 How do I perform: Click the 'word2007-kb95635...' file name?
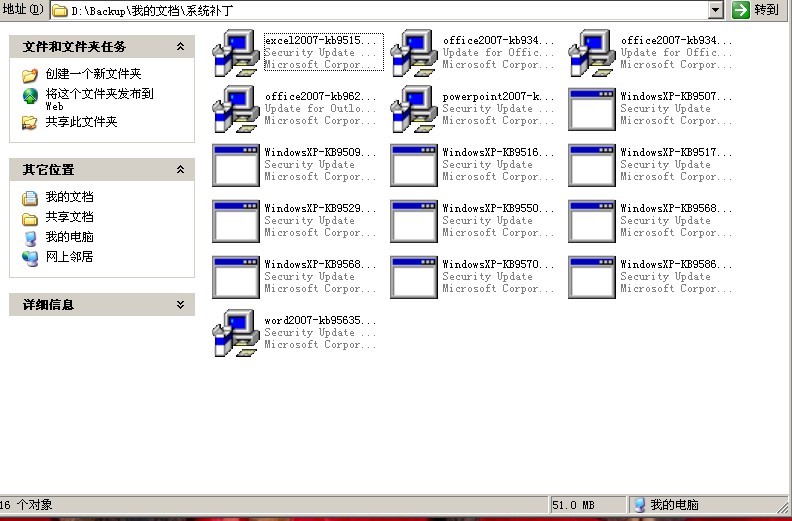point(320,320)
